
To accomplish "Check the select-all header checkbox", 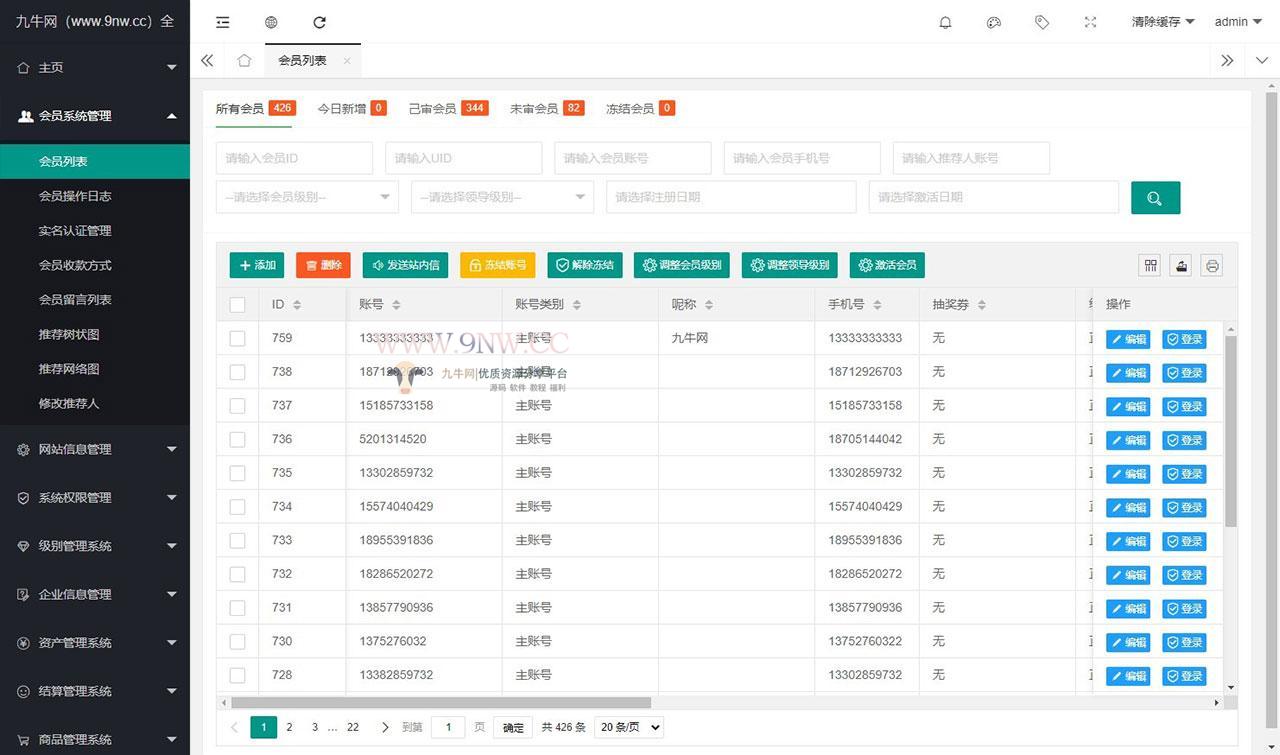I will coord(237,305).
